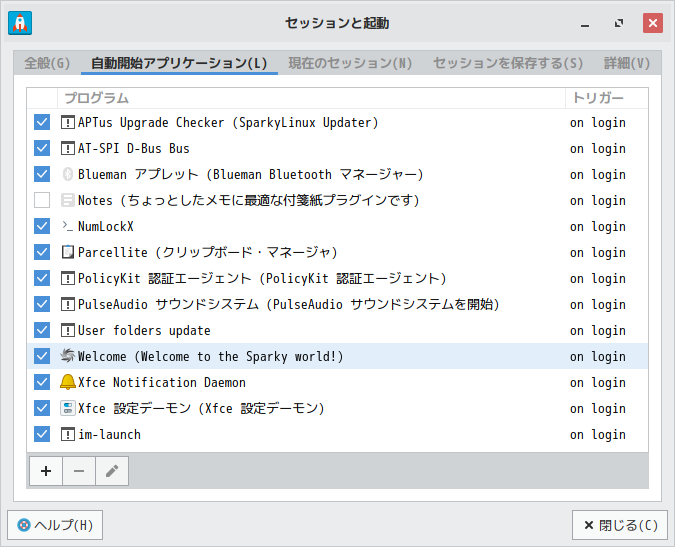The image size is (675, 547).
Task: Click the rocket app icon in title bar
Action: tap(20, 23)
